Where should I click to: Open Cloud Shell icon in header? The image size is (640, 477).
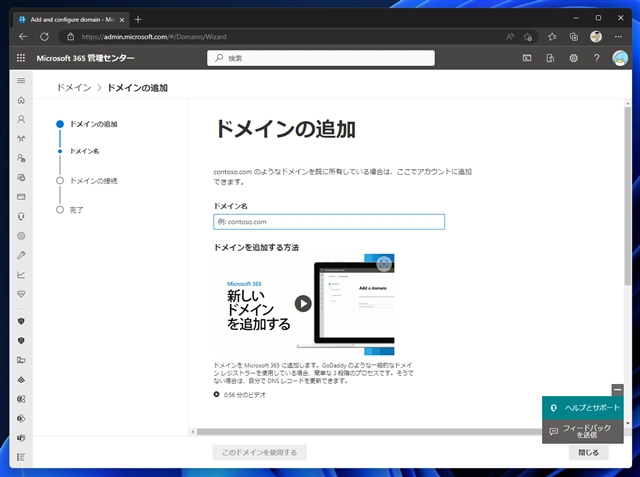click(x=527, y=58)
